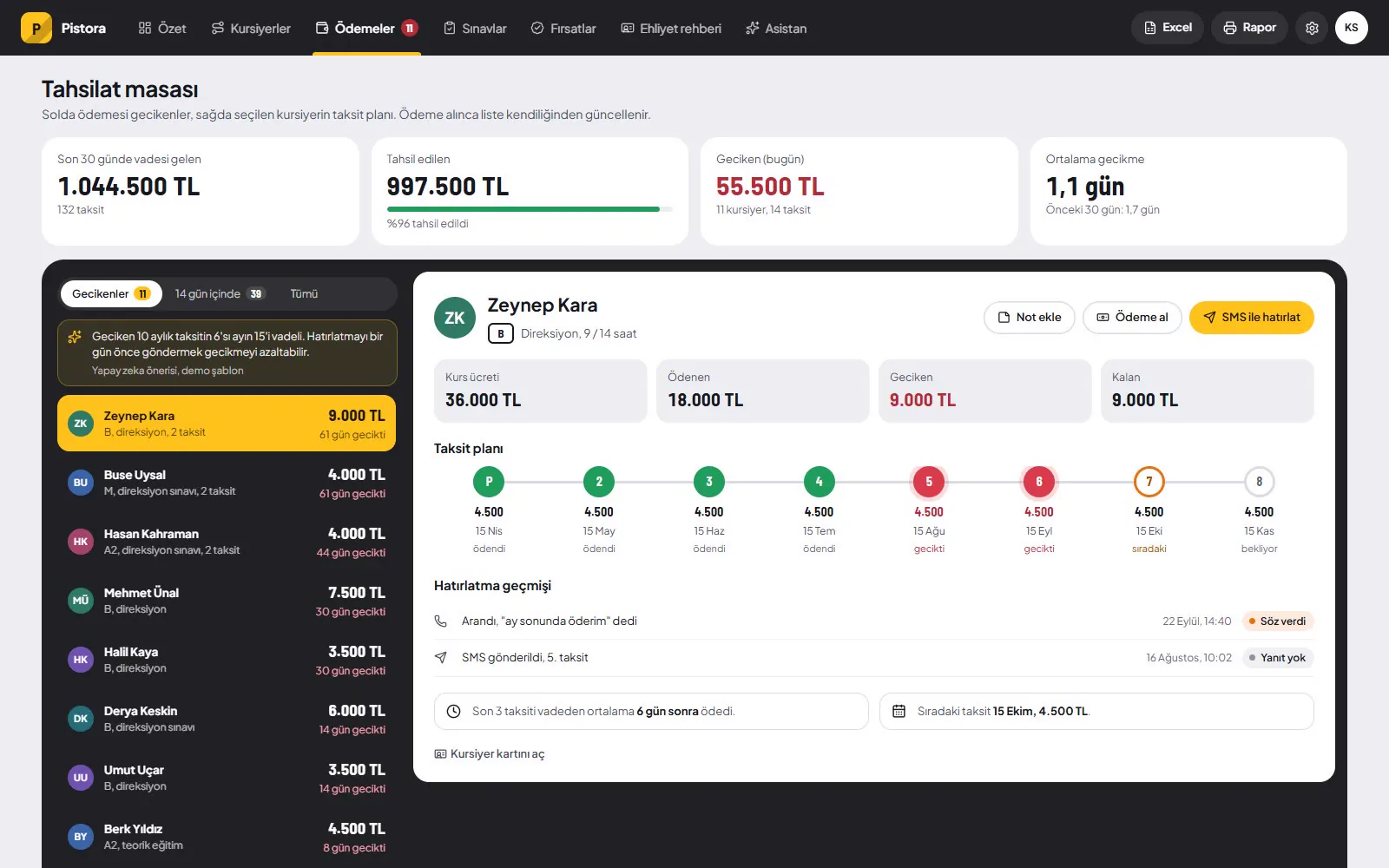
Task: Click the SMS sent paper-plane icon in history
Action: [x=441, y=658]
